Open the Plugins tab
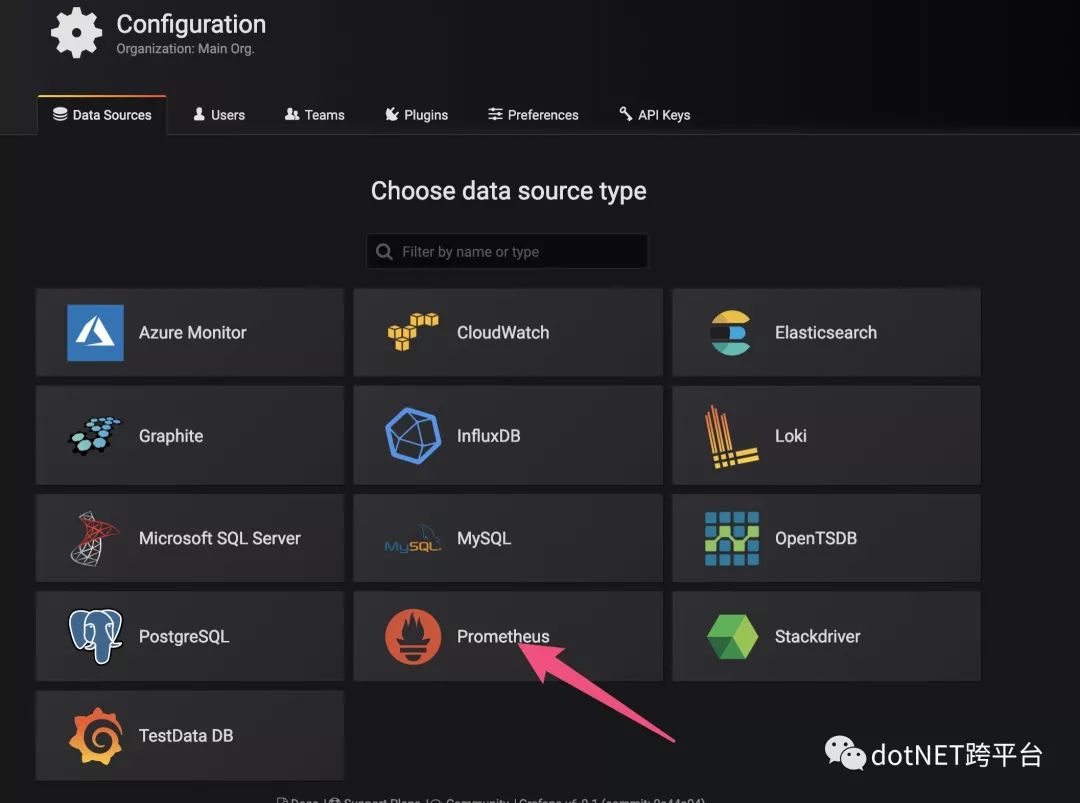The image size is (1080, 803). pos(417,115)
